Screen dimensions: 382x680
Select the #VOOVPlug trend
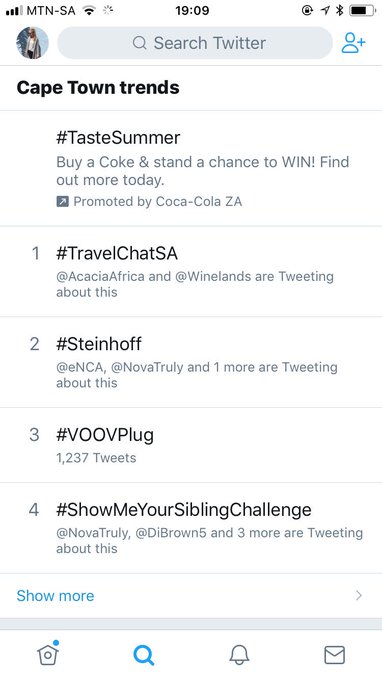(x=191, y=445)
